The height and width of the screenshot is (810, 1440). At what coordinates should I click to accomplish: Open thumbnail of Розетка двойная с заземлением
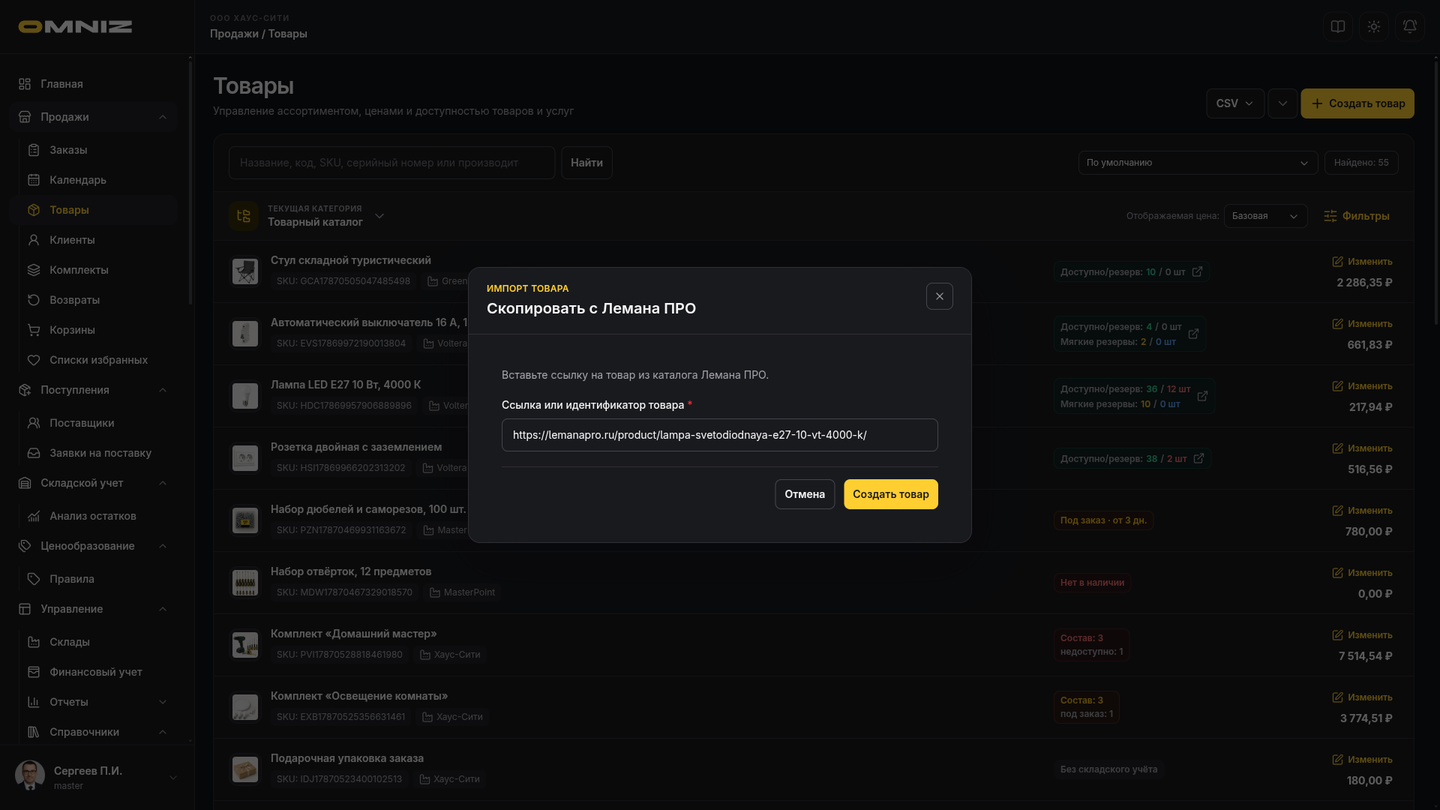(245, 458)
